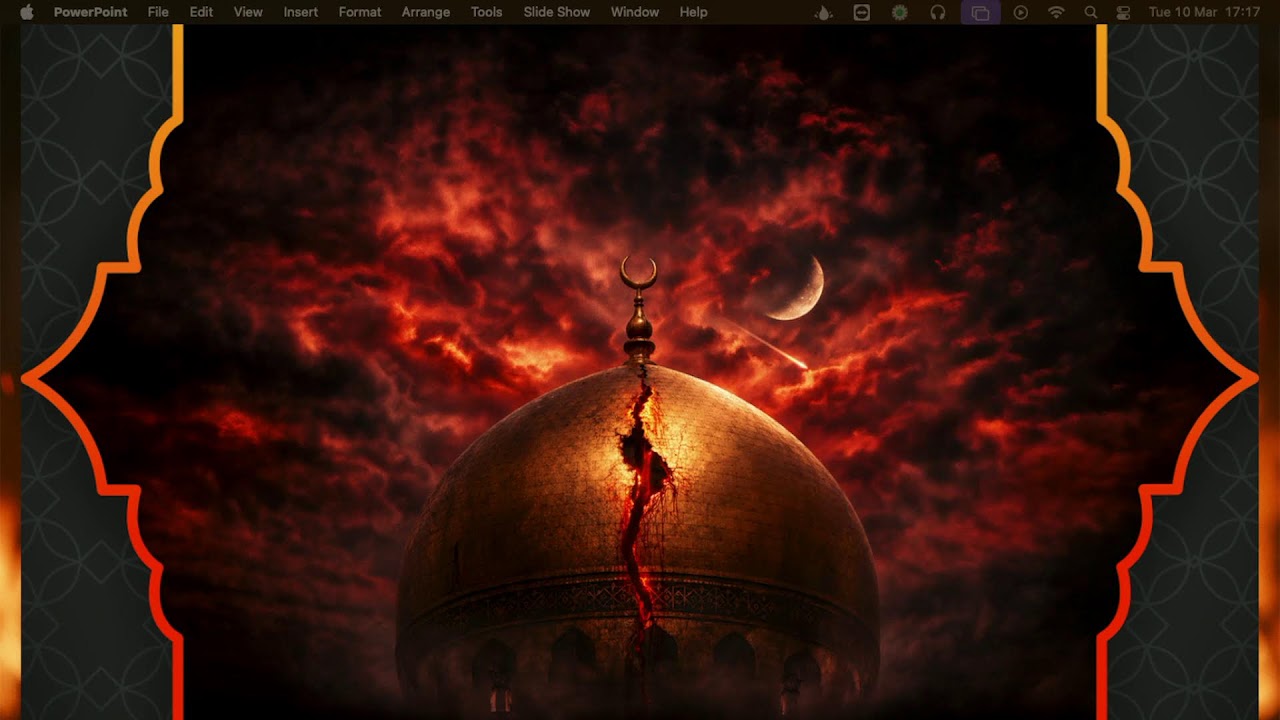Open the Window menu
The width and height of the screenshot is (1280, 720).
[x=635, y=12]
